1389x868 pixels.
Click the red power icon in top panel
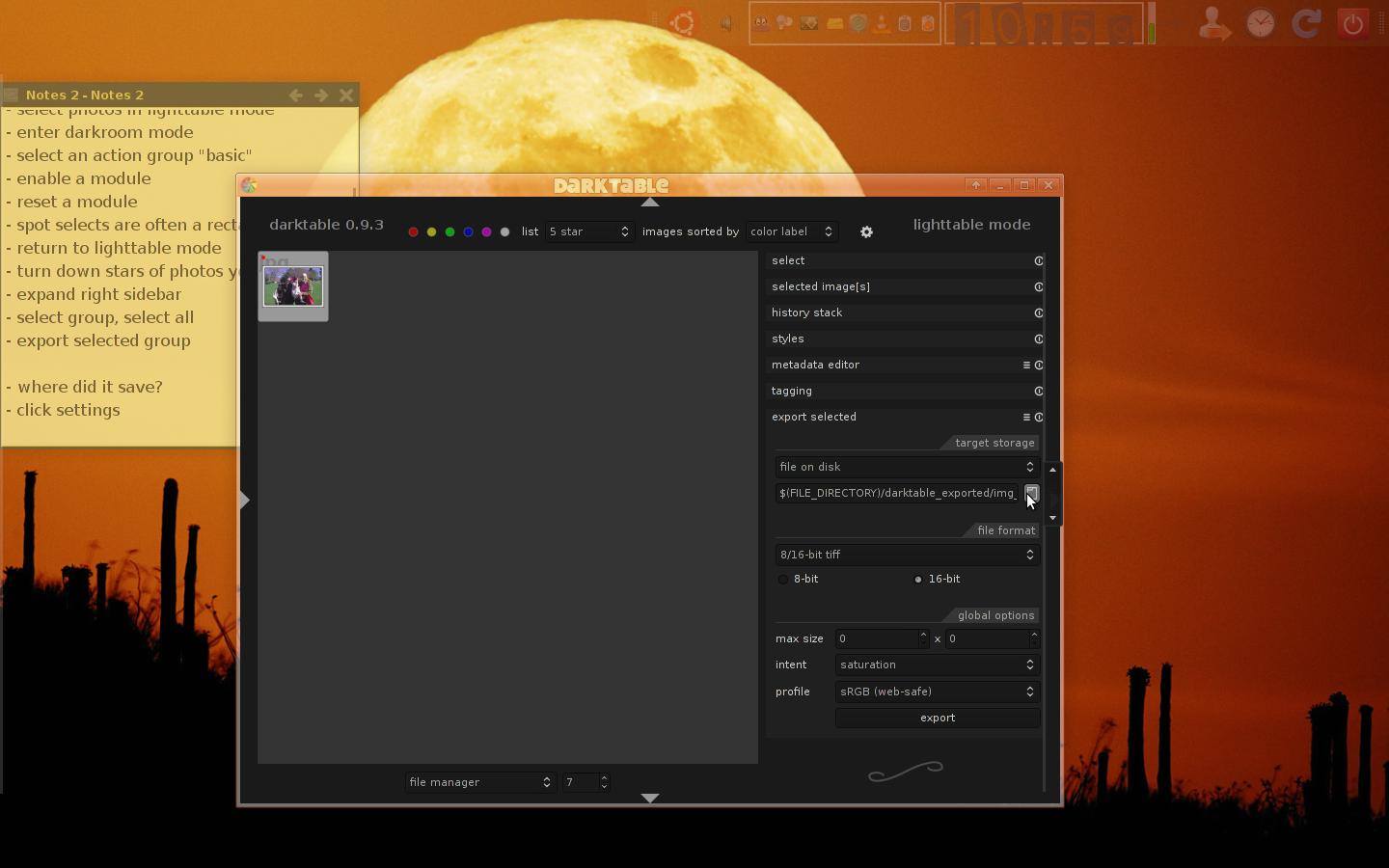[x=1352, y=24]
